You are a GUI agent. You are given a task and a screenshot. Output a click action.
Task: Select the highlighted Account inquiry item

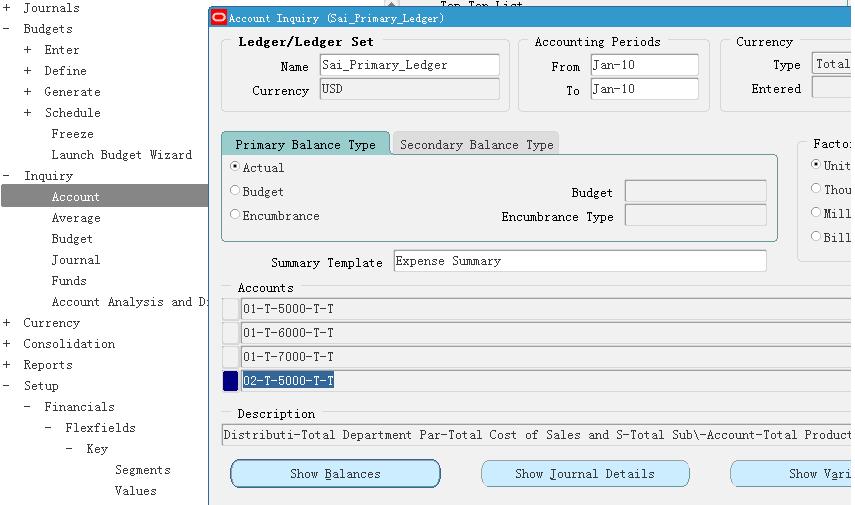click(105, 196)
